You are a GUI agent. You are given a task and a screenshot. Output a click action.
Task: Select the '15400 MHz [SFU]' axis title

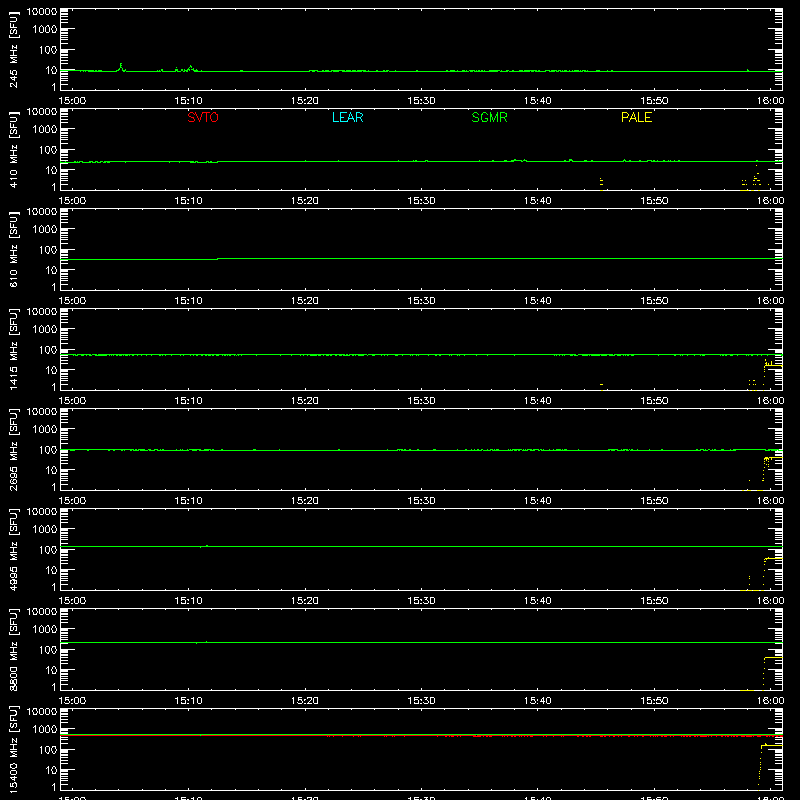point(14,749)
